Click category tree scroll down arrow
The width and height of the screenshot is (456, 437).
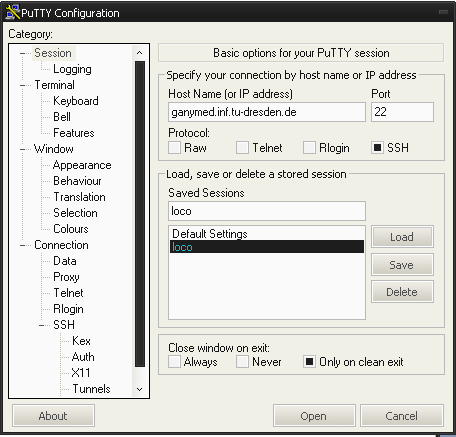[140, 389]
